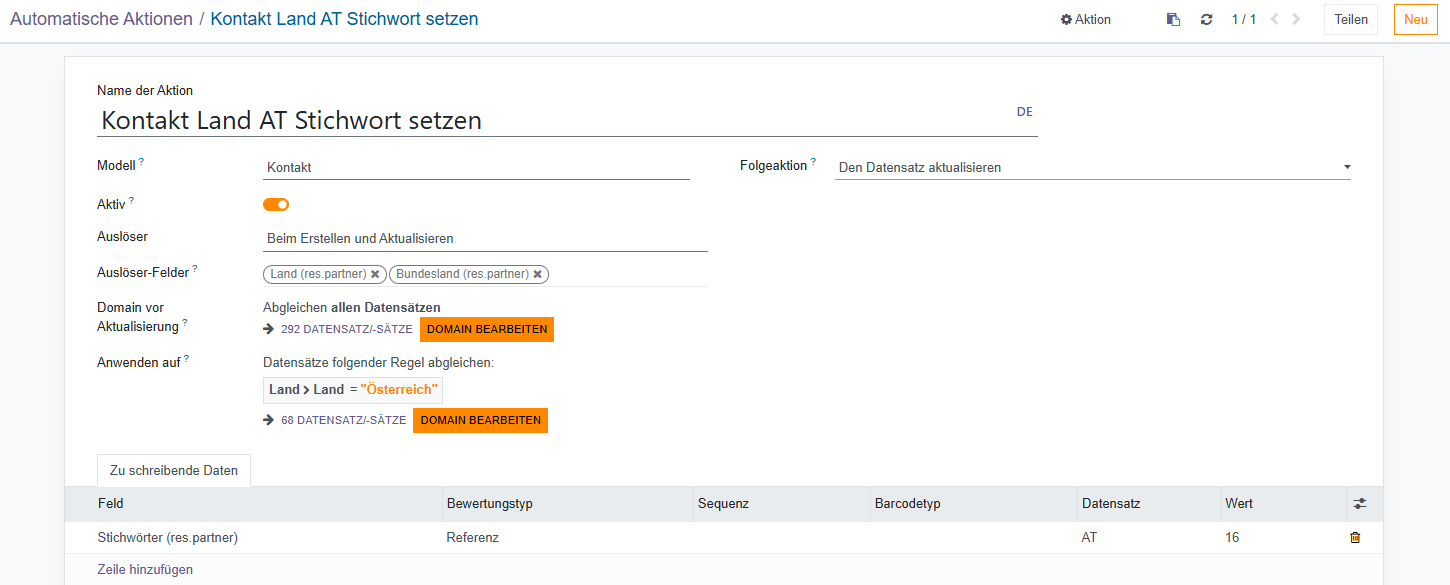Click the Neu button
The height and width of the screenshot is (585, 1450).
click(1415, 19)
